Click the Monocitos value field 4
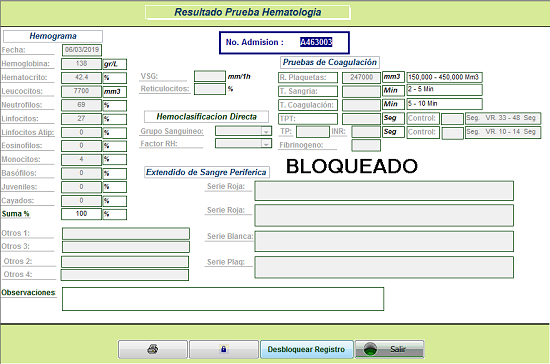This screenshot has height=364, width=550. (x=81, y=160)
